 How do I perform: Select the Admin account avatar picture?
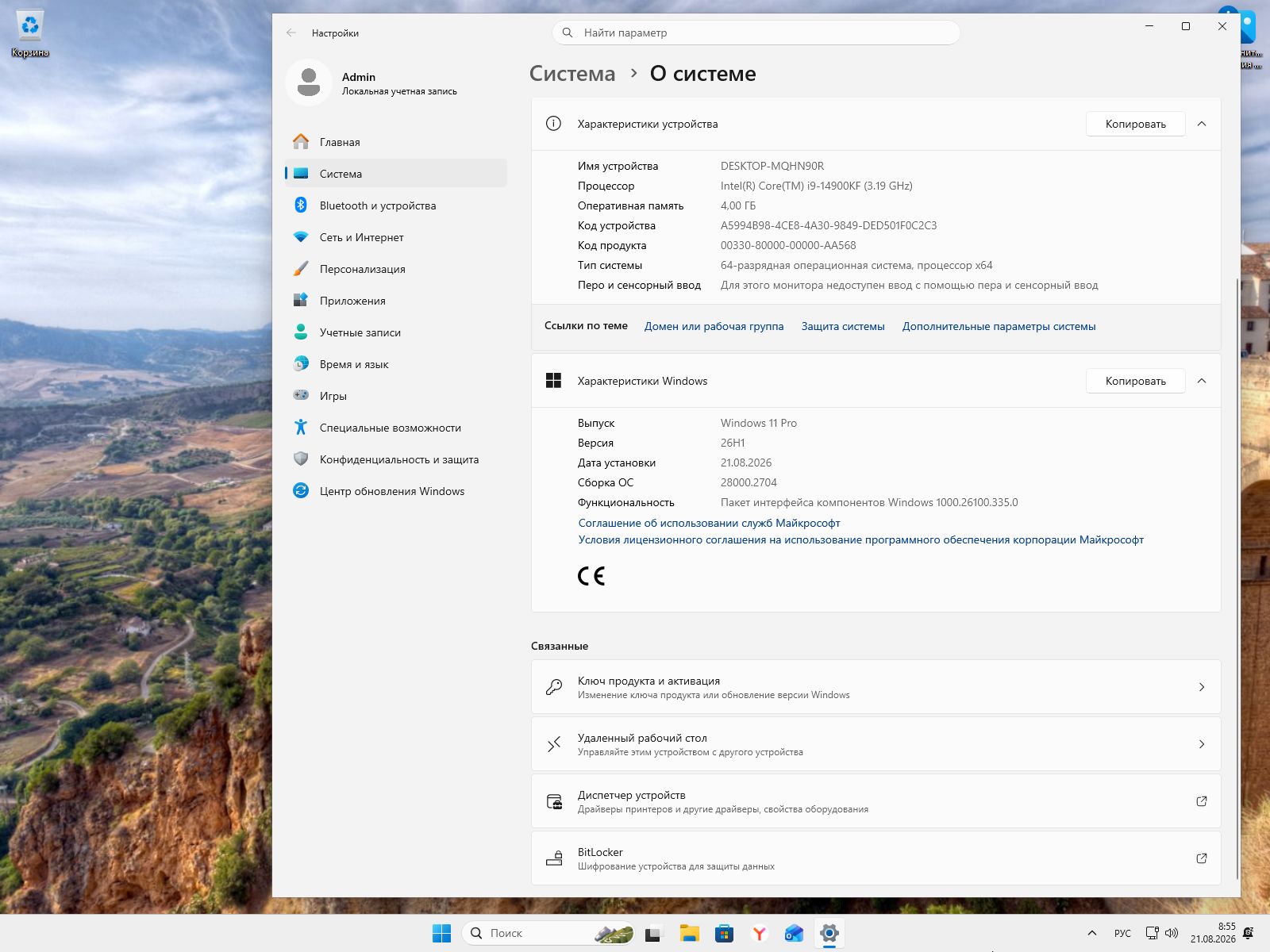point(309,83)
